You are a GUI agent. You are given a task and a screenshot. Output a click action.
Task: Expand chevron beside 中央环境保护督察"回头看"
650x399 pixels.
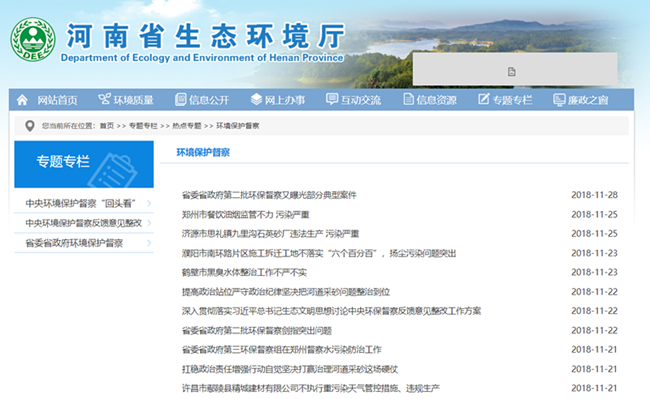(x=149, y=203)
